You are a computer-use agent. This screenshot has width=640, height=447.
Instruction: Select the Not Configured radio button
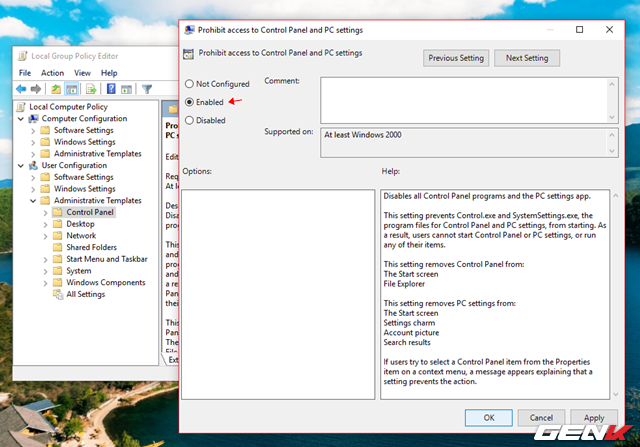[x=189, y=84]
